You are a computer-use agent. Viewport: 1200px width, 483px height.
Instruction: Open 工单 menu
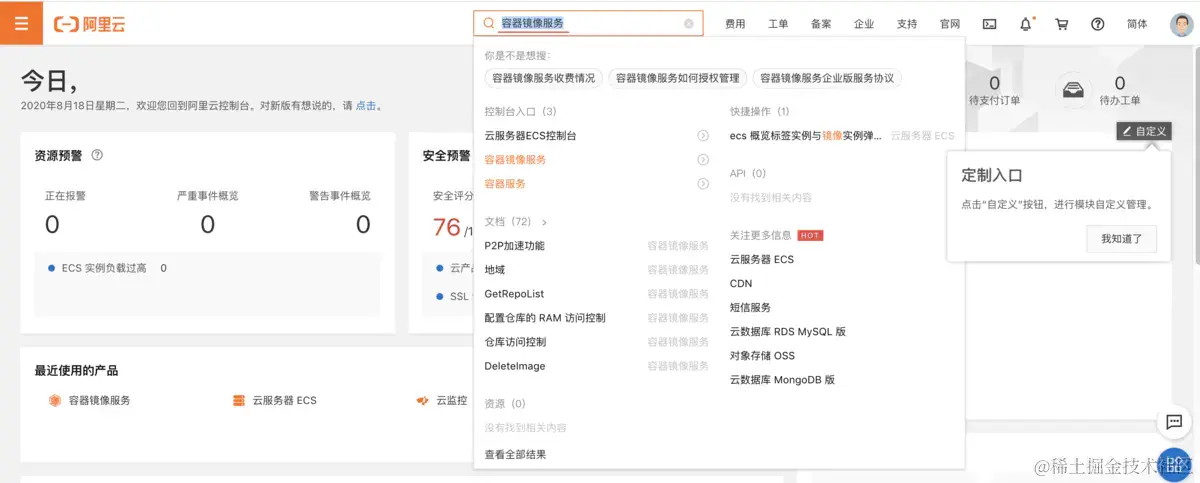pyautogui.click(x=778, y=24)
